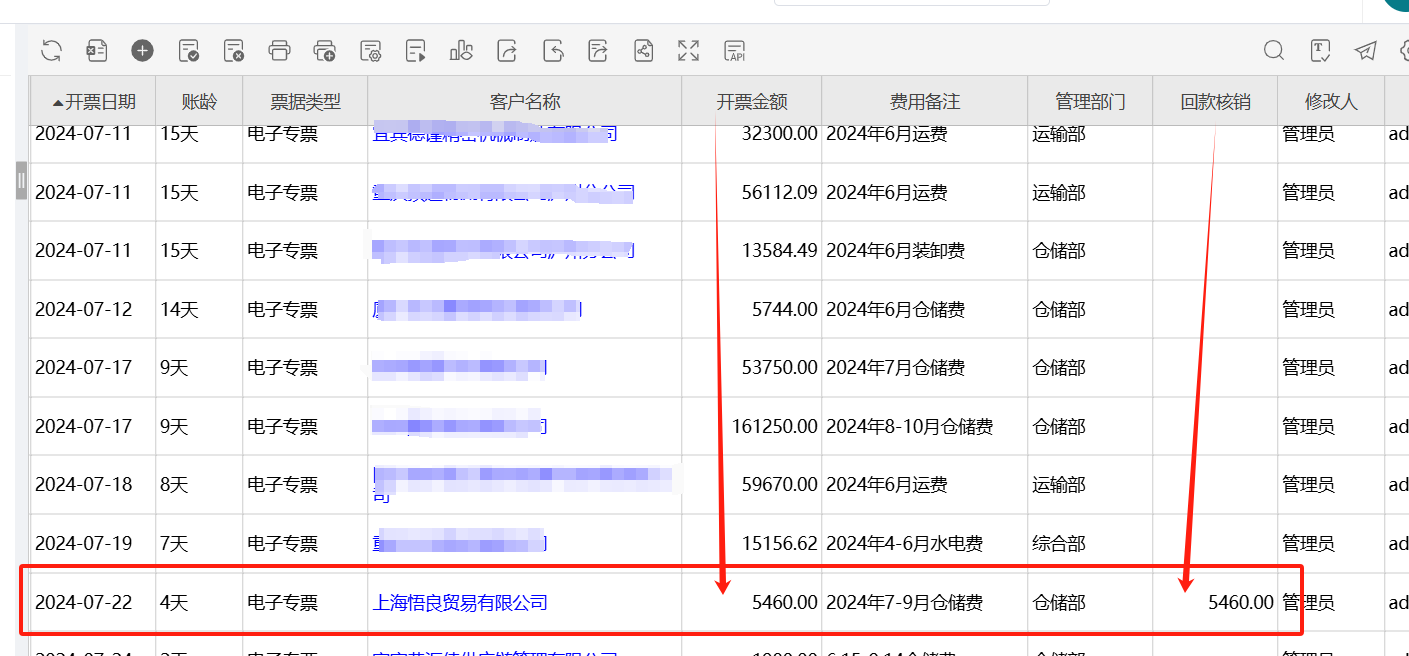Click 5460.00 in the 回款核销 column
The height and width of the screenshot is (656, 1409).
tap(1241, 603)
